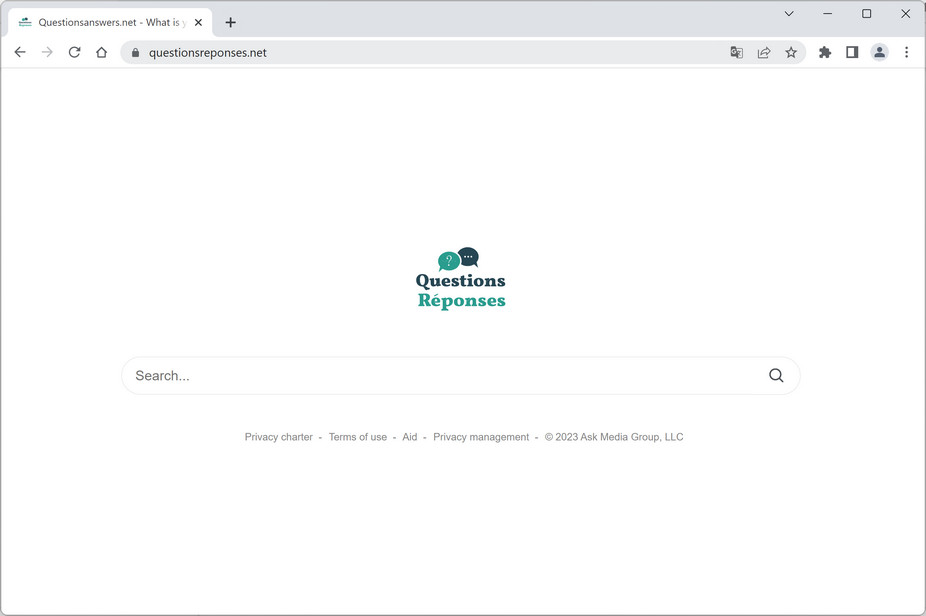Open the Terms of use link
Viewport: 926px width, 616px height.
[357, 437]
